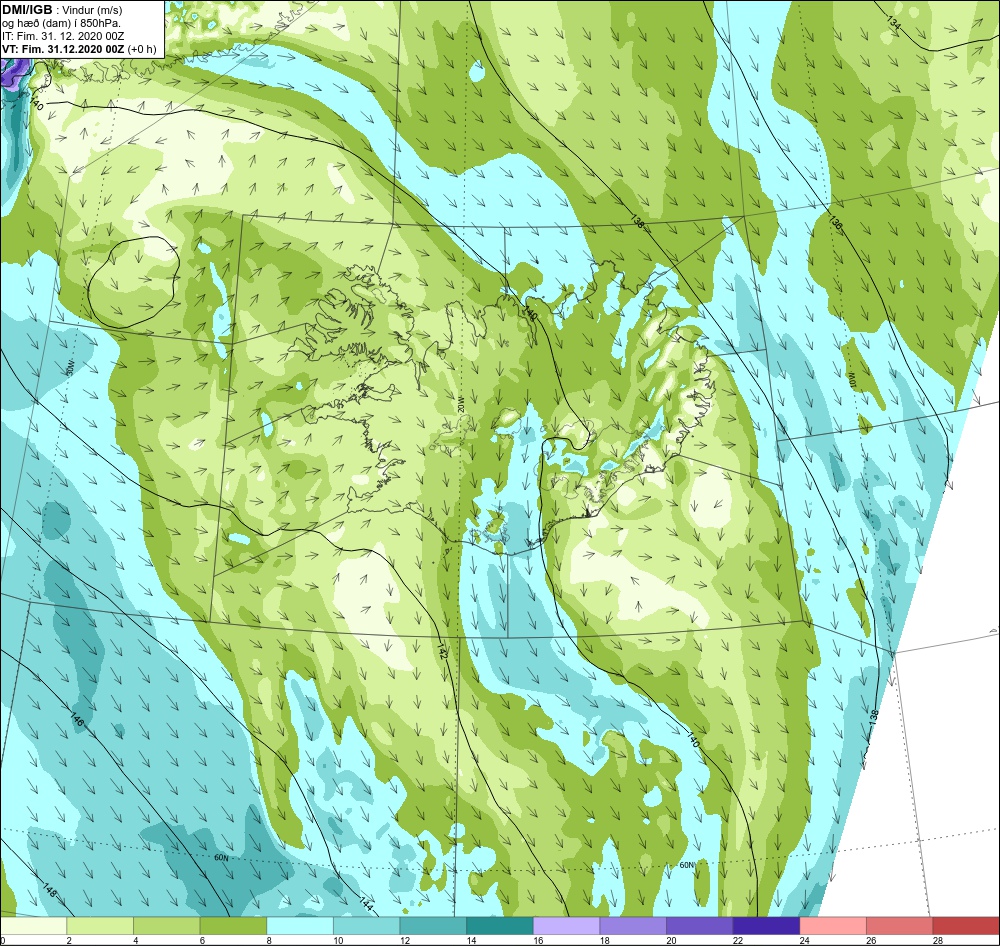The image size is (1000, 946).
Task: Pick the red above-28 m/s legend swatch
Action: click(x=966, y=925)
